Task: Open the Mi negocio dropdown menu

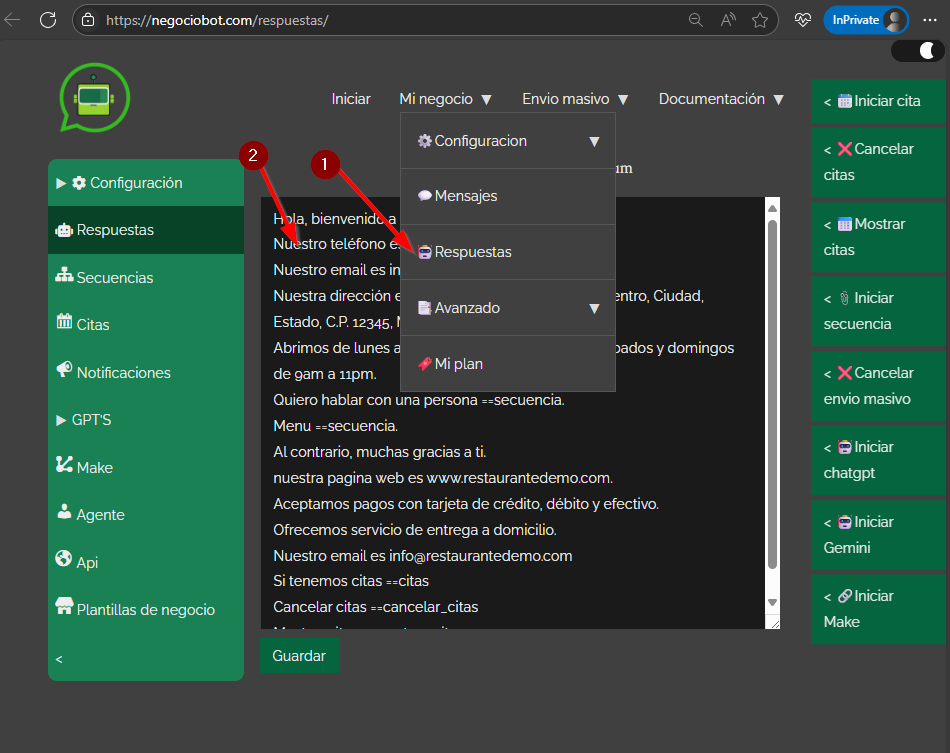Action: [445, 99]
